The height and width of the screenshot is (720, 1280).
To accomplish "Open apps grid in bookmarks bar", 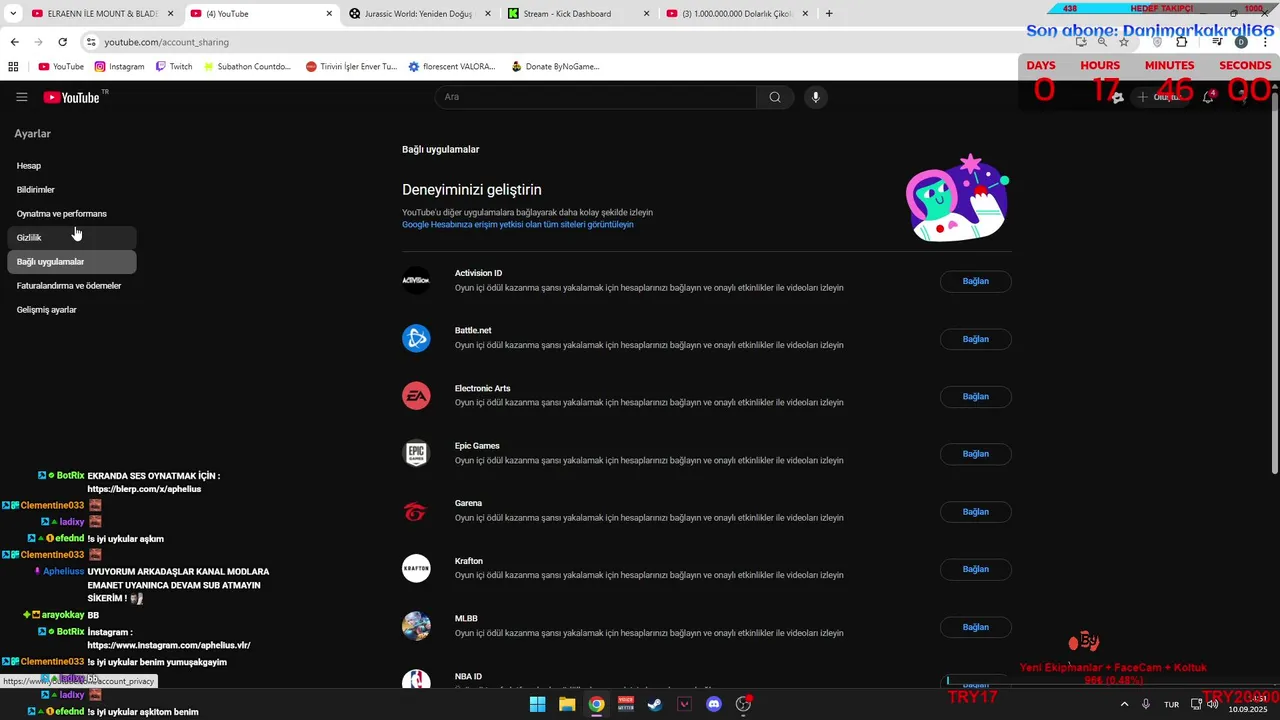I will point(13,67).
